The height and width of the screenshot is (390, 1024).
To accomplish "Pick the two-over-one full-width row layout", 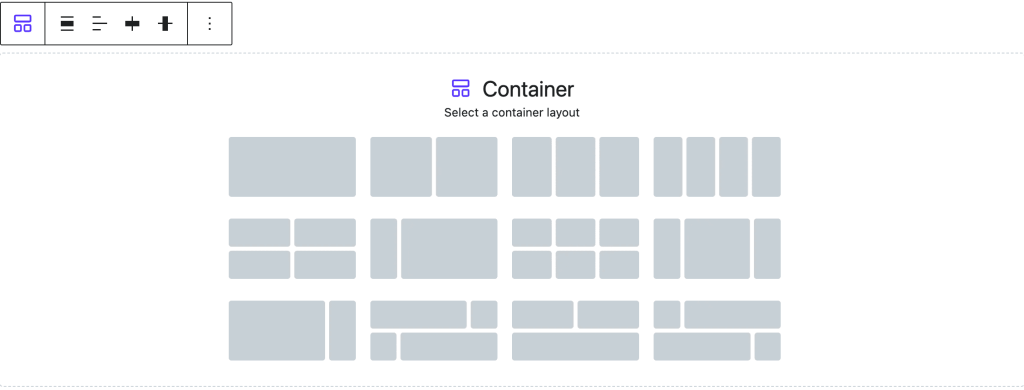I will pyautogui.click(x=575, y=331).
